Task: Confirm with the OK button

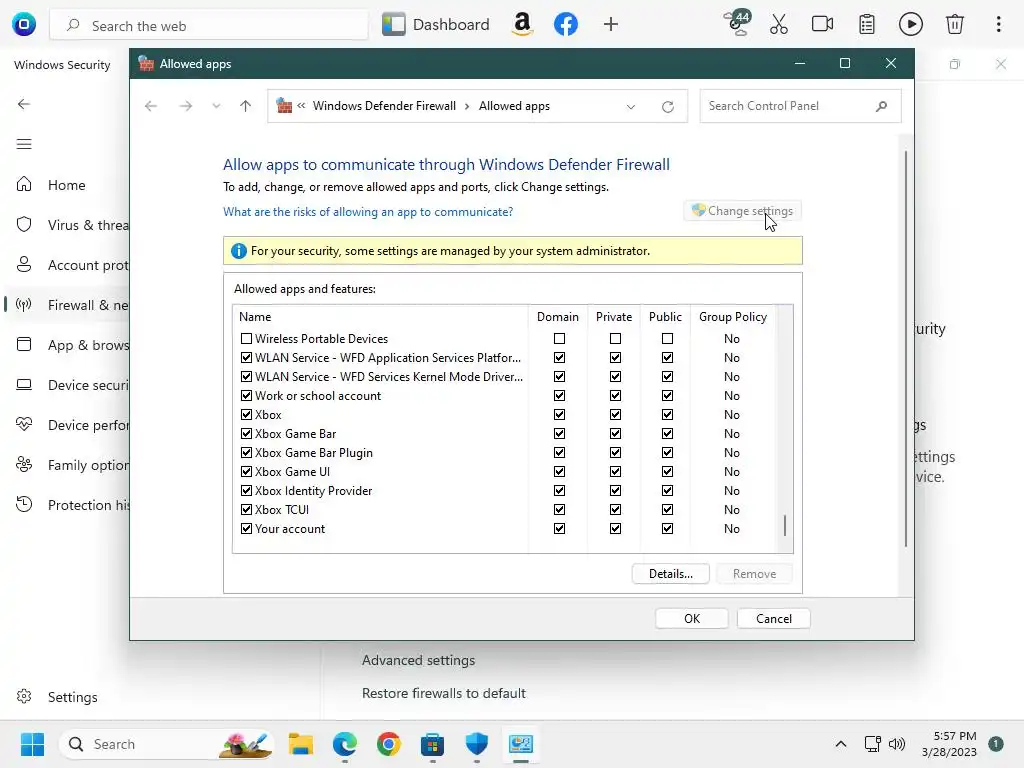Action: click(692, 618)
